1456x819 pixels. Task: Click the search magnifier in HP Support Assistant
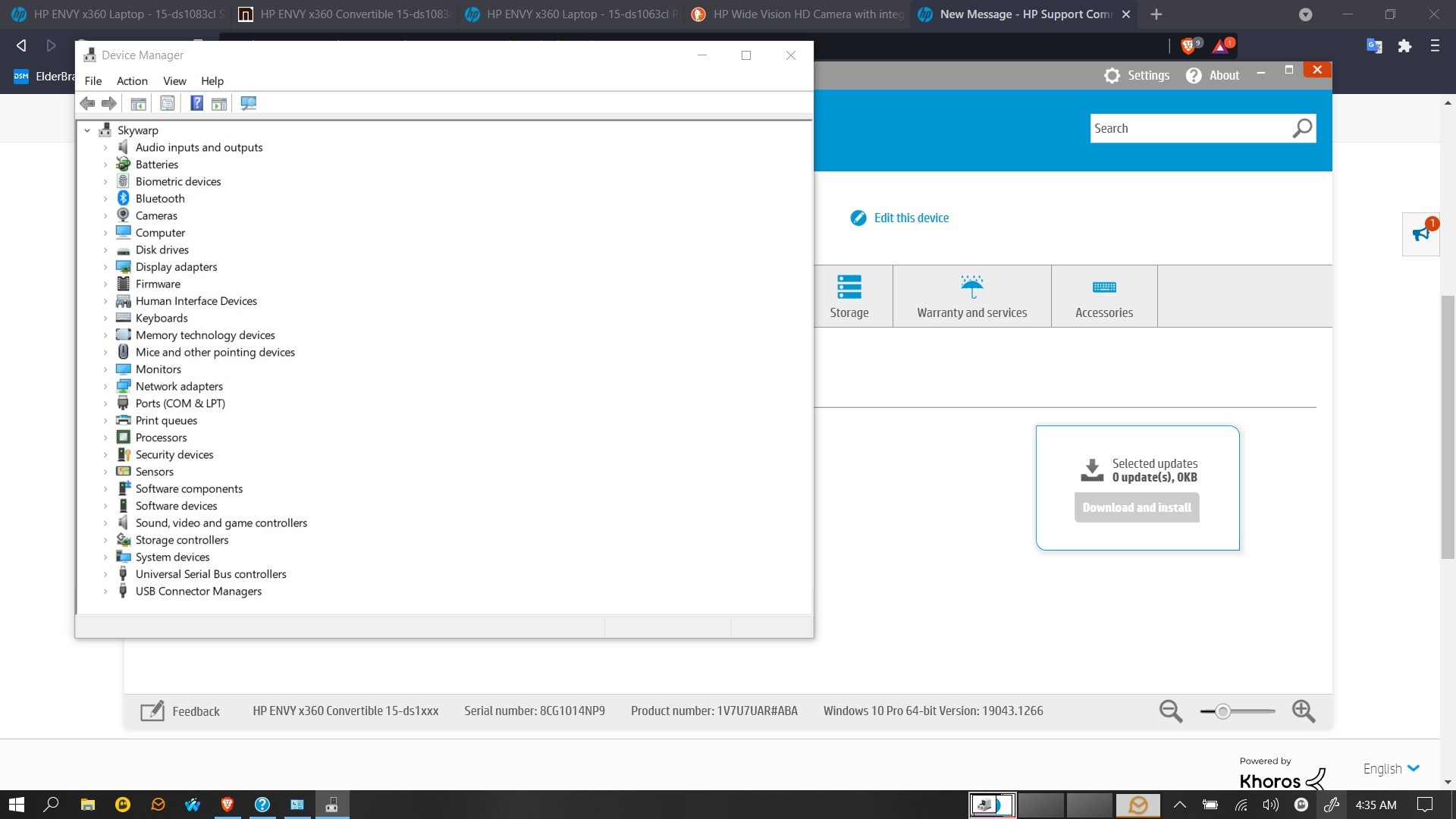tap(1302, 128)
